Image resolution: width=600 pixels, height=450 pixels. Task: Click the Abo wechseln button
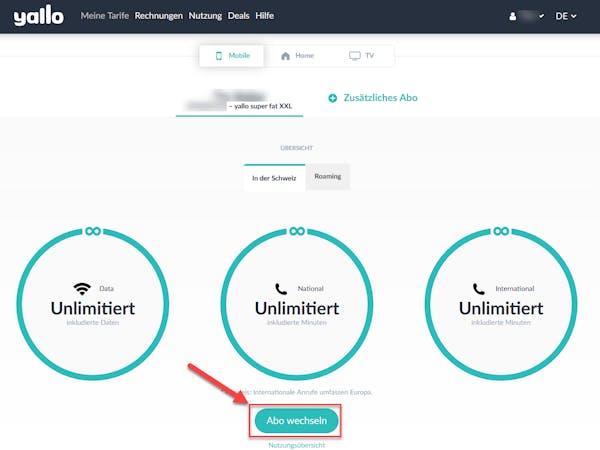[x=297, y=421]
